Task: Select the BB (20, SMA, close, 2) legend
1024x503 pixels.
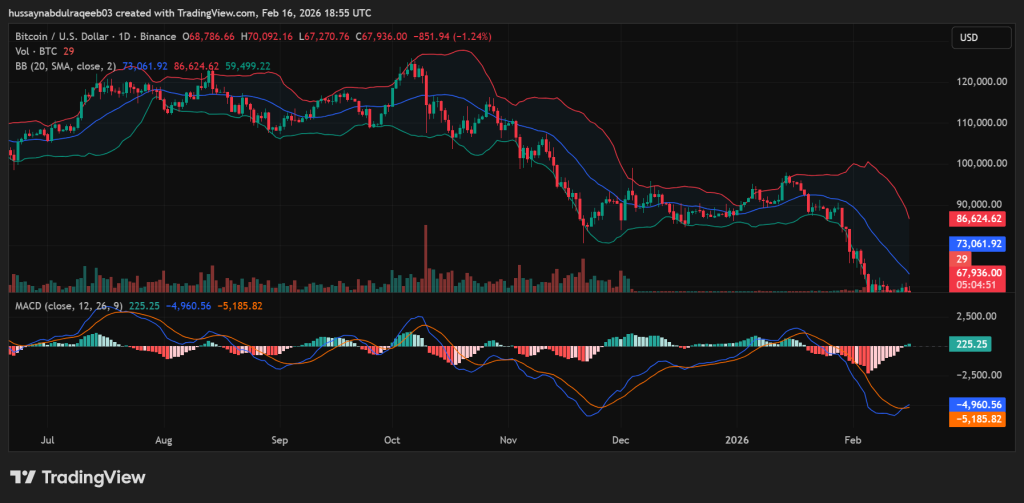Action: tap(67, 65)
